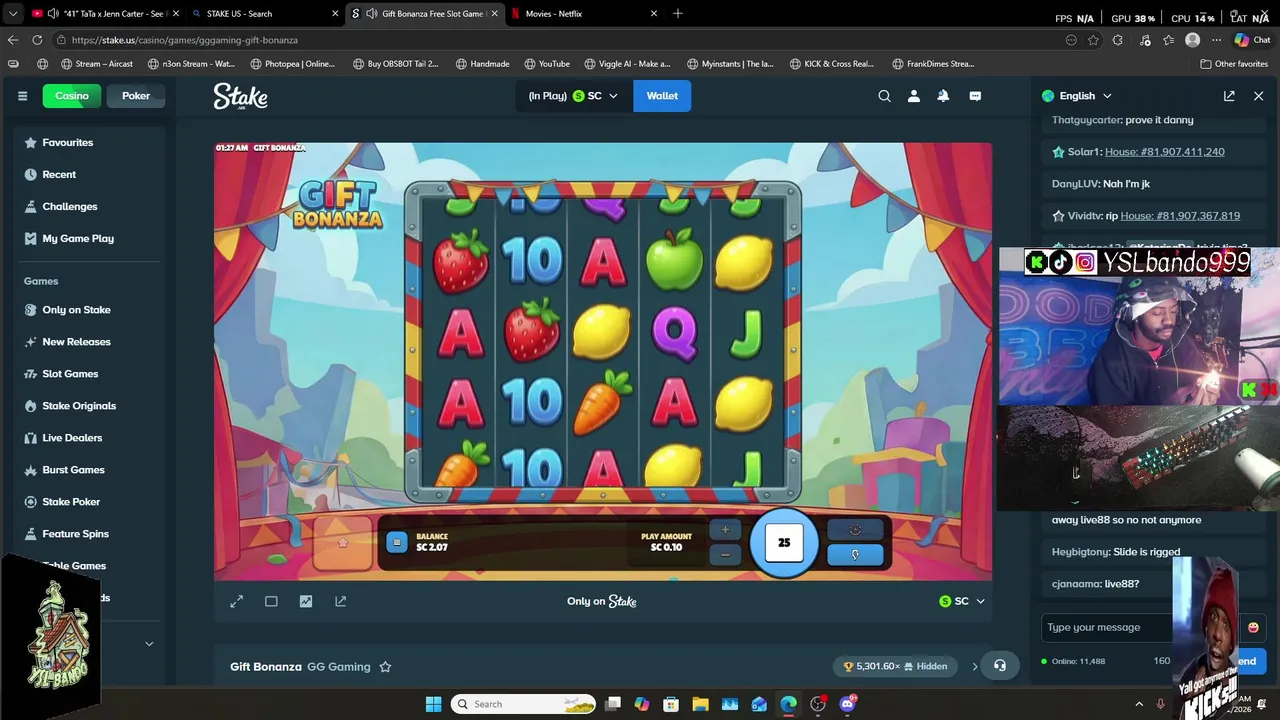Open the 5,301.60× Hidden top-win badge
The height and width of the screenshot is (720, 1280).
coord(896,666)
